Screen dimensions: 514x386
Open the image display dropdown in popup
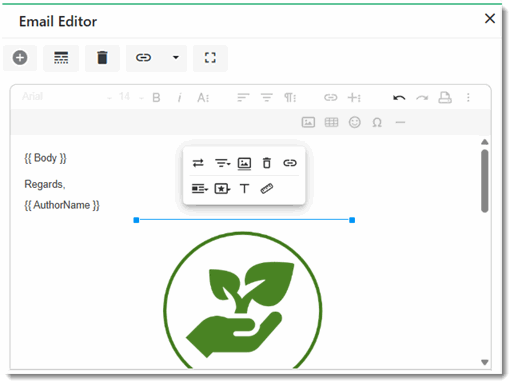pyautogui.click(x=200, y=189)
